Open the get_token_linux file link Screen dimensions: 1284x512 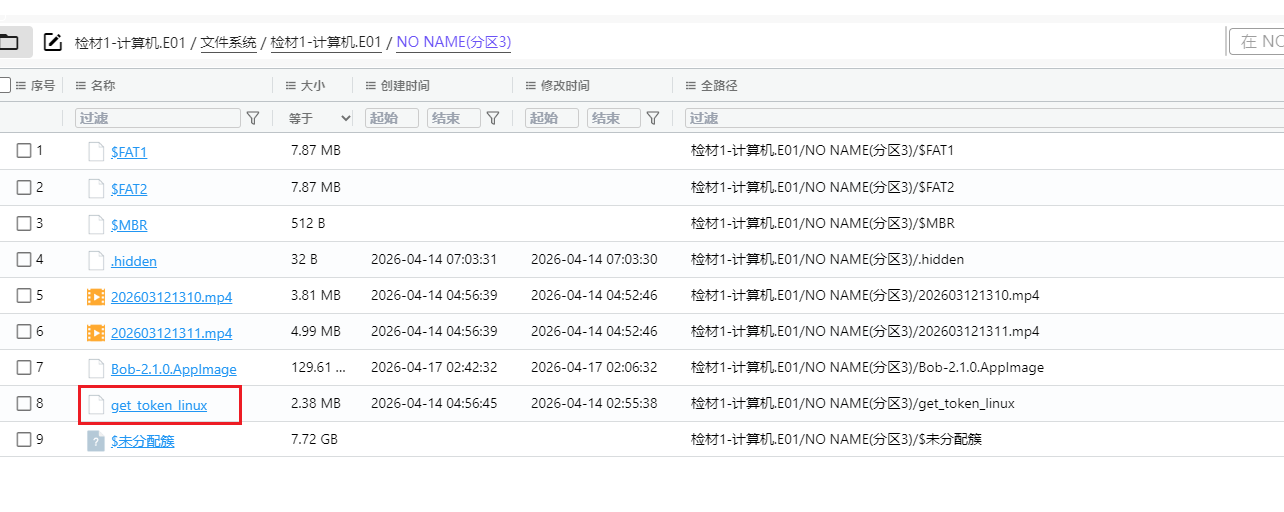click(159, 405)
